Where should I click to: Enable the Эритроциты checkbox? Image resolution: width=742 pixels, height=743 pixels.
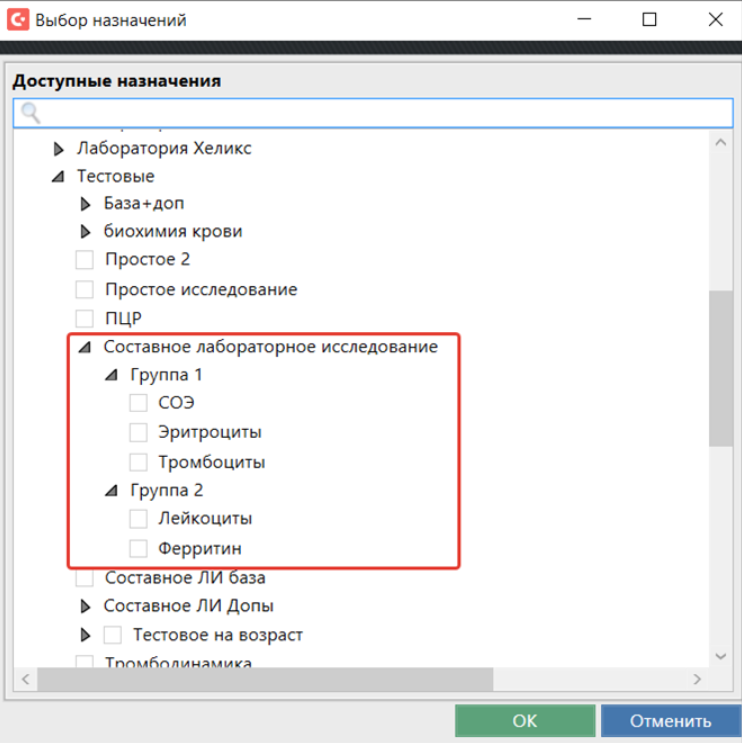[139, 433]
